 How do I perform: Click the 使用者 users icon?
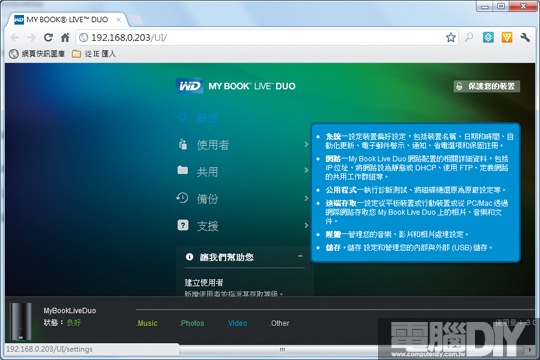click(x=183, y=144)
